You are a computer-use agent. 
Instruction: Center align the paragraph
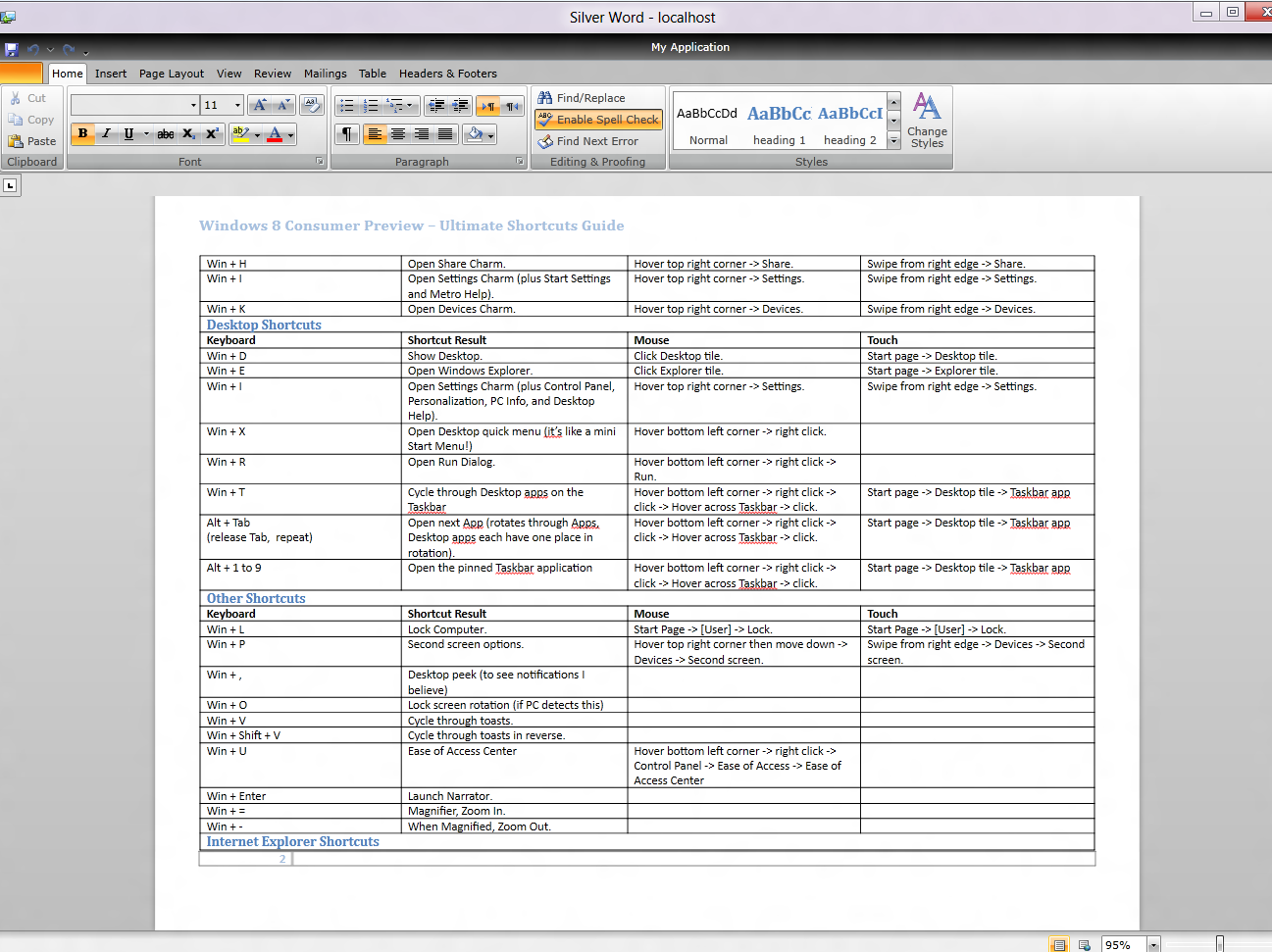[398, 134]
